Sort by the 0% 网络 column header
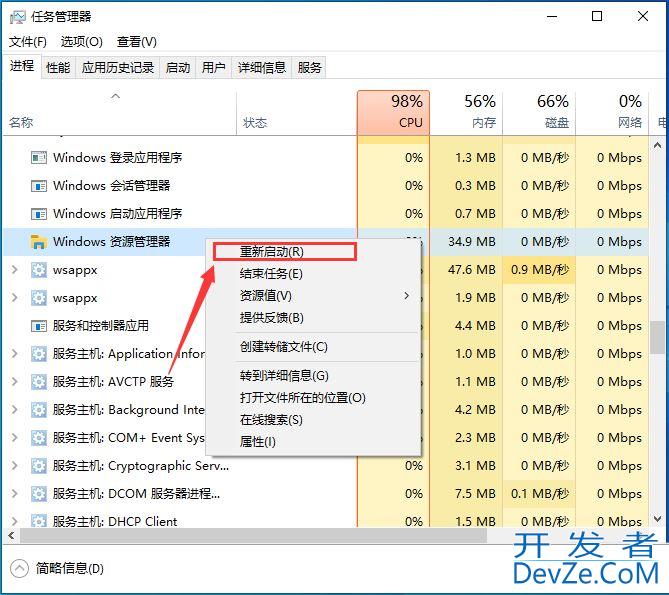The height and width of the screenshot is (595, 669). pyautogui.click(x=612, y=113)
